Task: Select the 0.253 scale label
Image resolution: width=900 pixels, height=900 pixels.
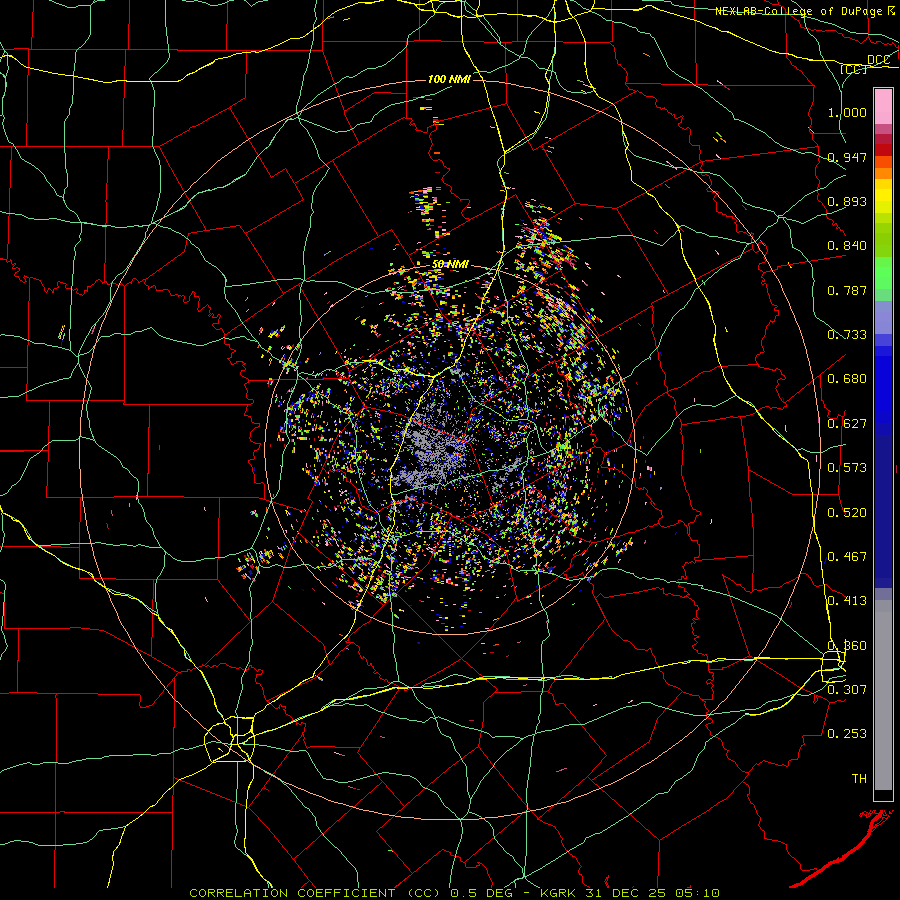Action: click(847, 734)
